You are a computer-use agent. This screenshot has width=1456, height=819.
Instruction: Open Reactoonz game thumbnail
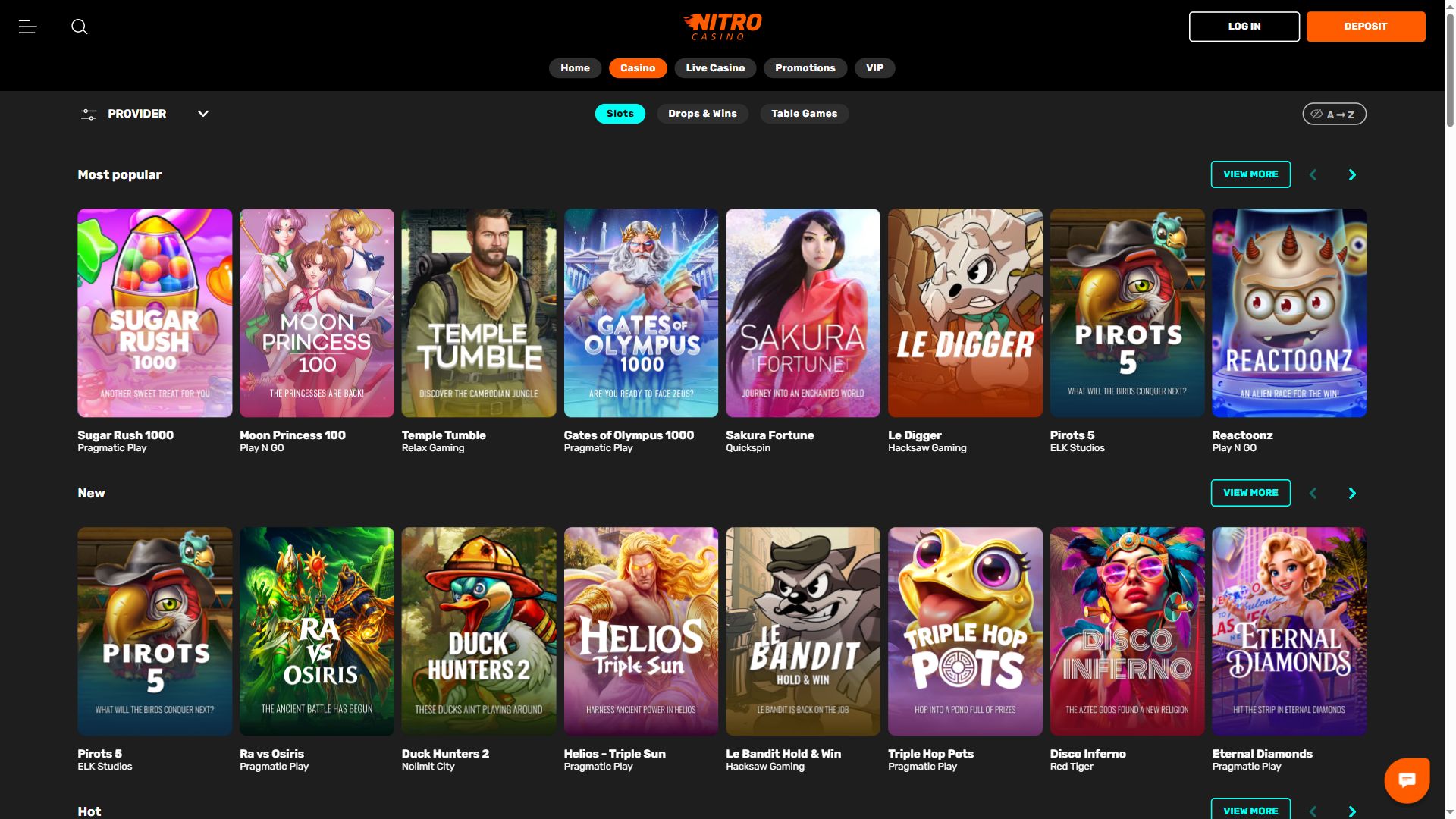[x=1289, y=313]
